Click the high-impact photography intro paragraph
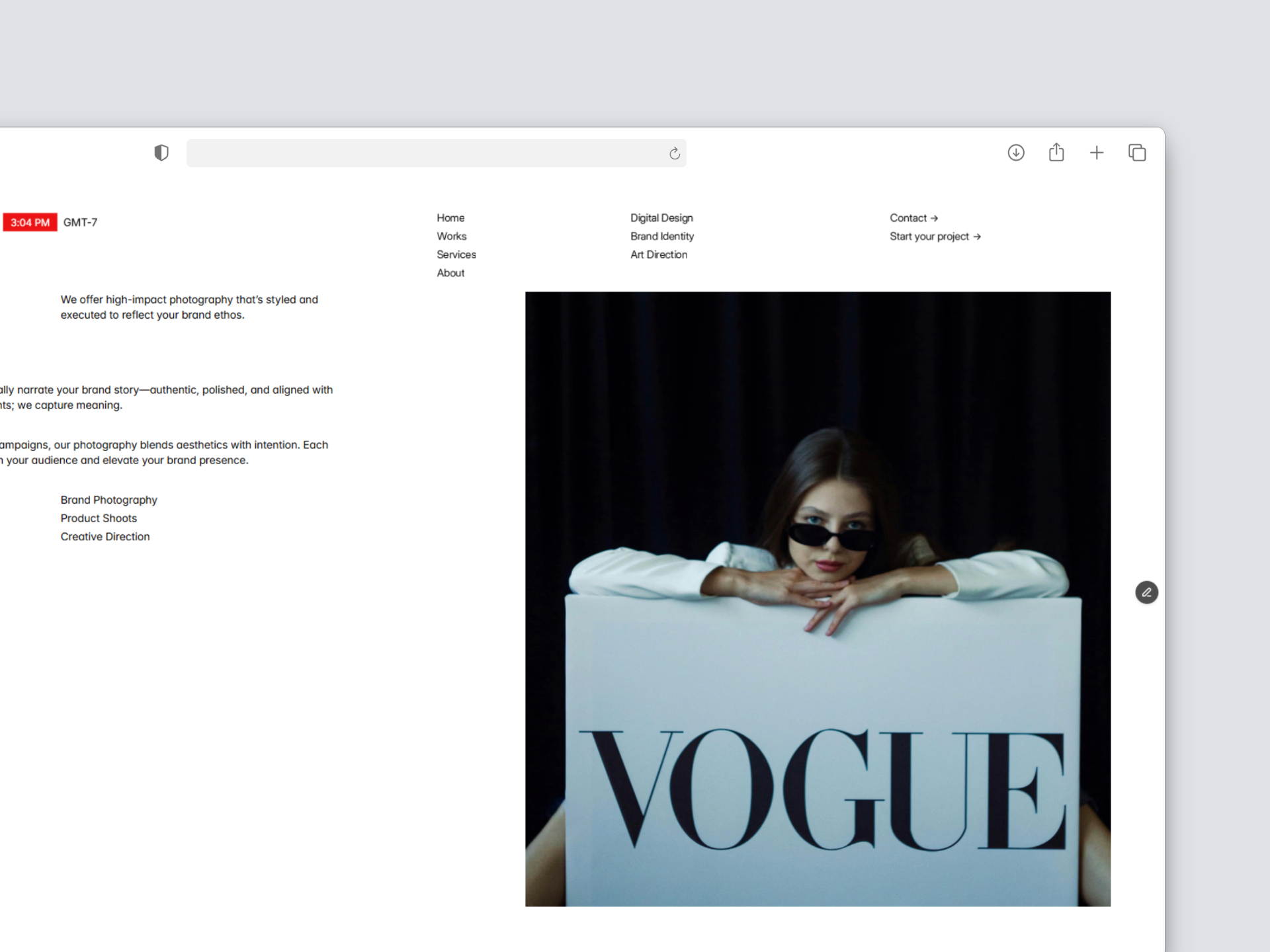 (x=189, y=307)
